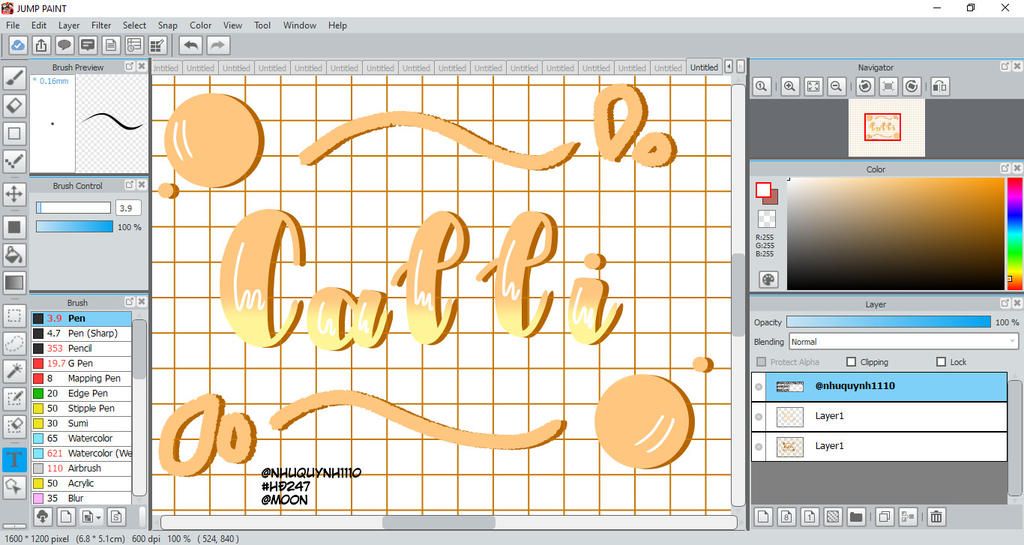The width and height of the screenshot is (1024, 545).
Task: Zoom in using the Navigator plus magnifier
Action: tap(790, 86)
